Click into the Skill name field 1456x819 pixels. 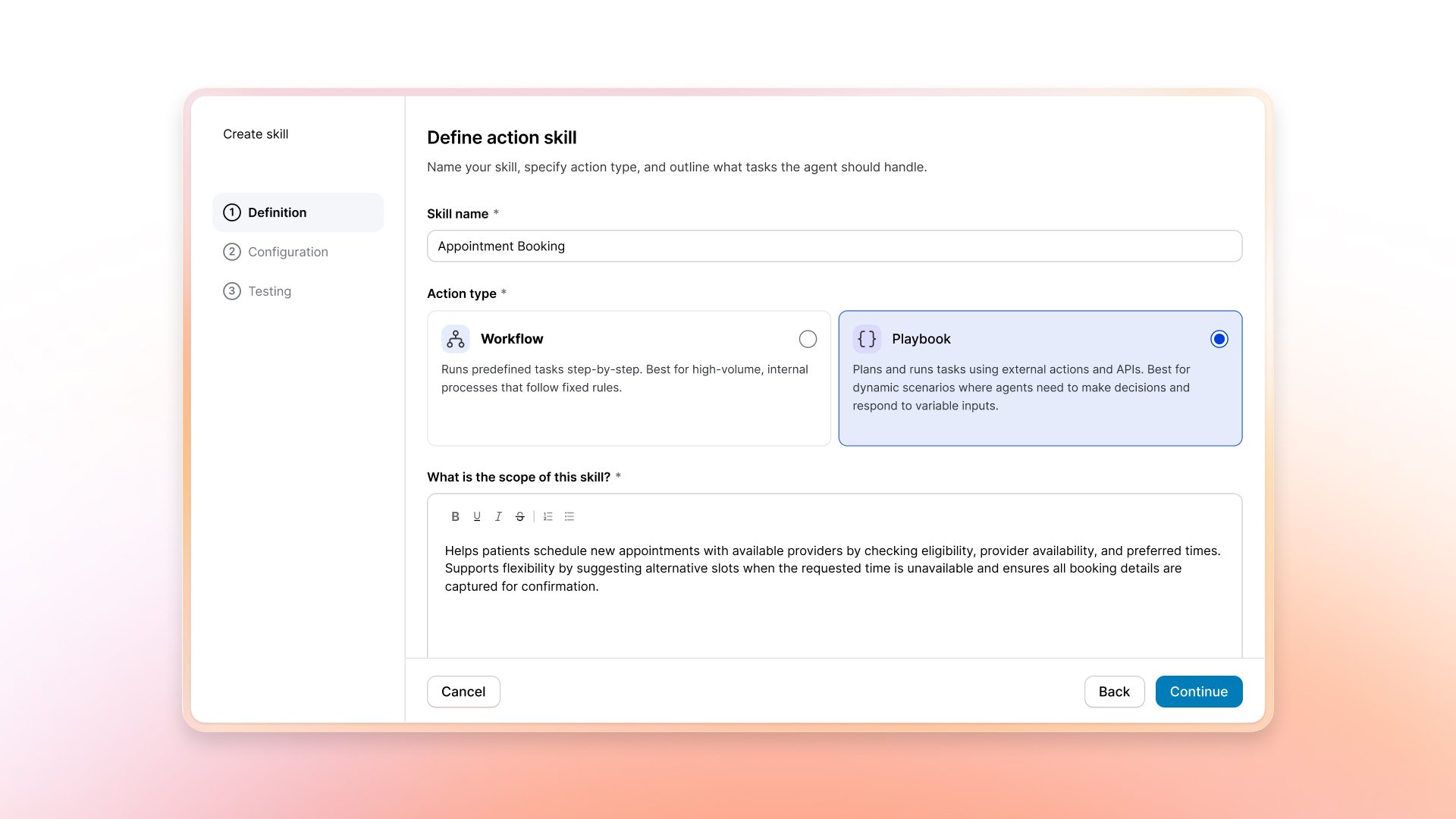834,246
